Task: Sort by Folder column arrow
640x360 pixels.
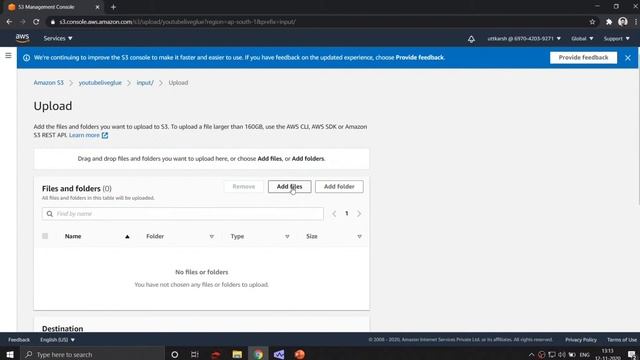Action: [211, 236]
